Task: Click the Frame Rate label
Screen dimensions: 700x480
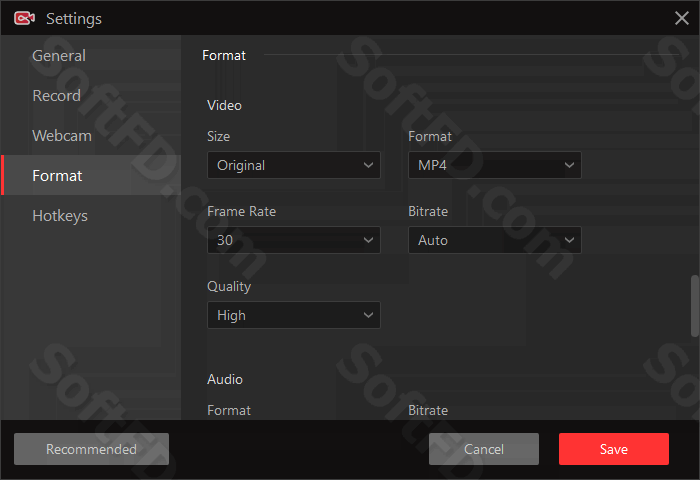Action: 242,211
